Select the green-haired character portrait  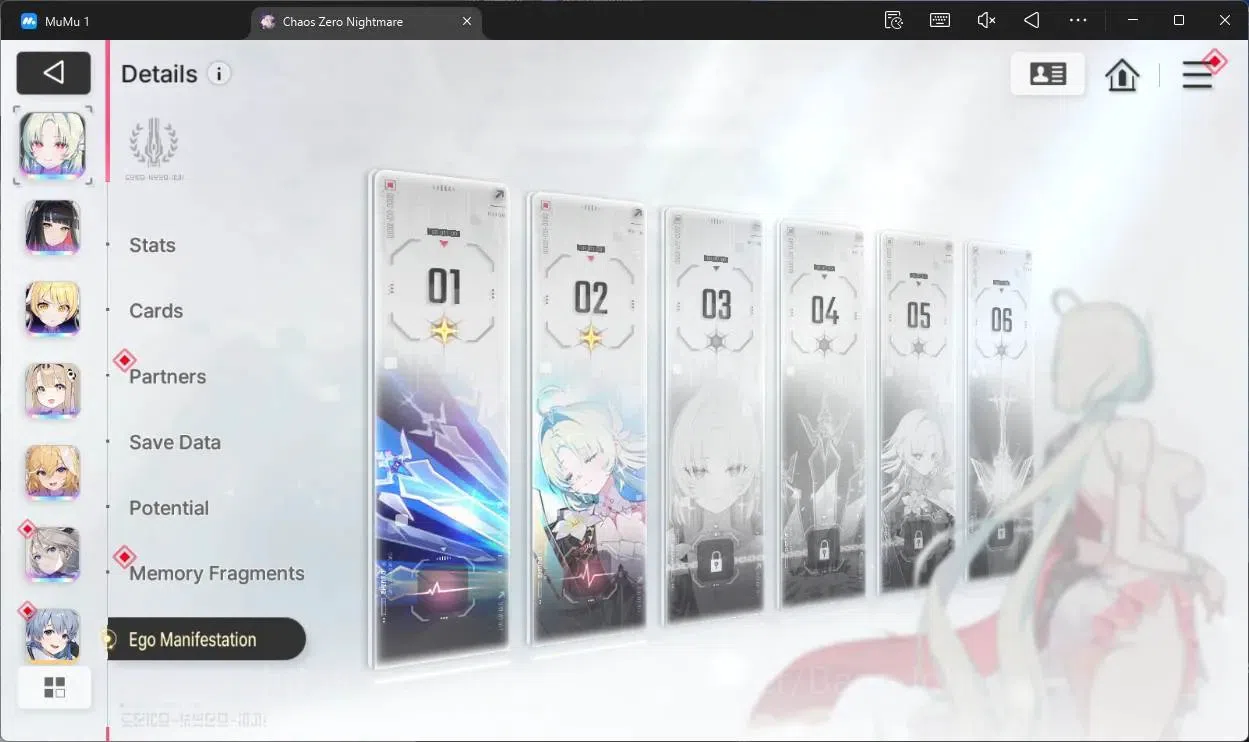click(x=53, y=144)
